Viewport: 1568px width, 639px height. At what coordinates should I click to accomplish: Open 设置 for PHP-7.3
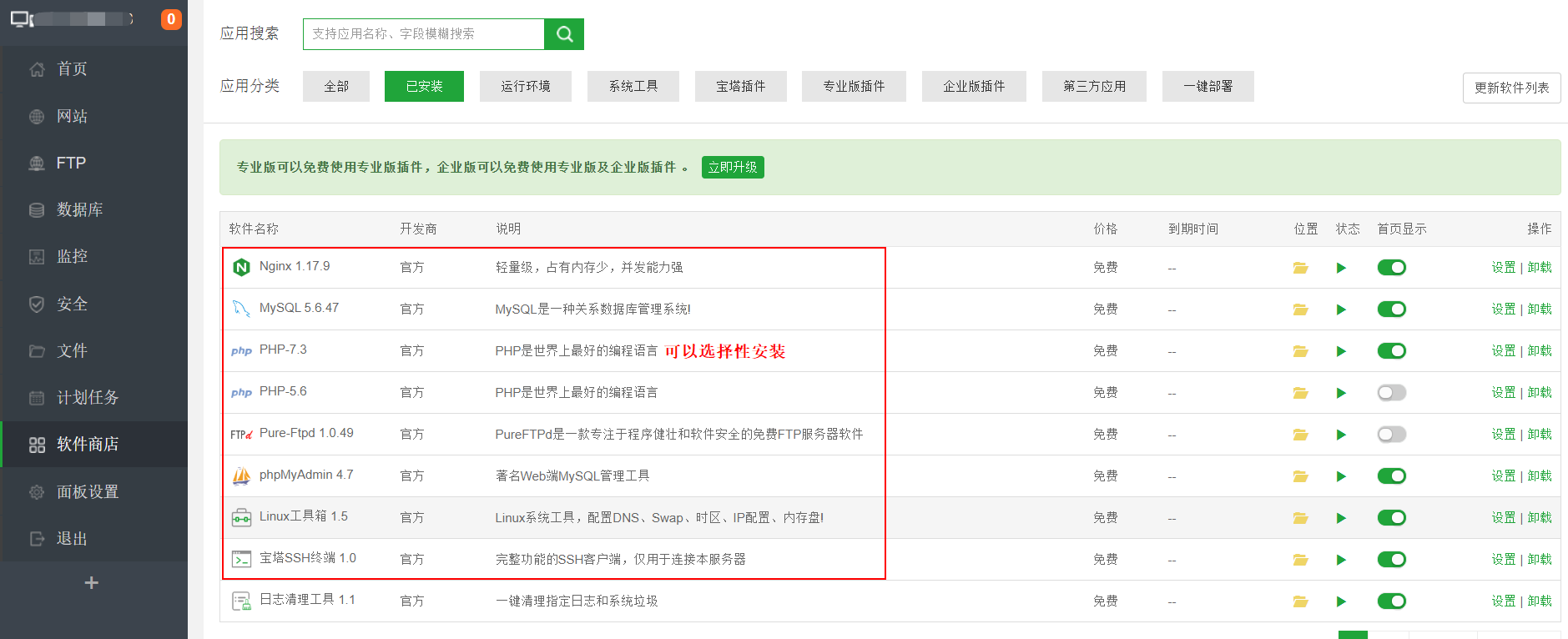click(x=1504, y=351)
